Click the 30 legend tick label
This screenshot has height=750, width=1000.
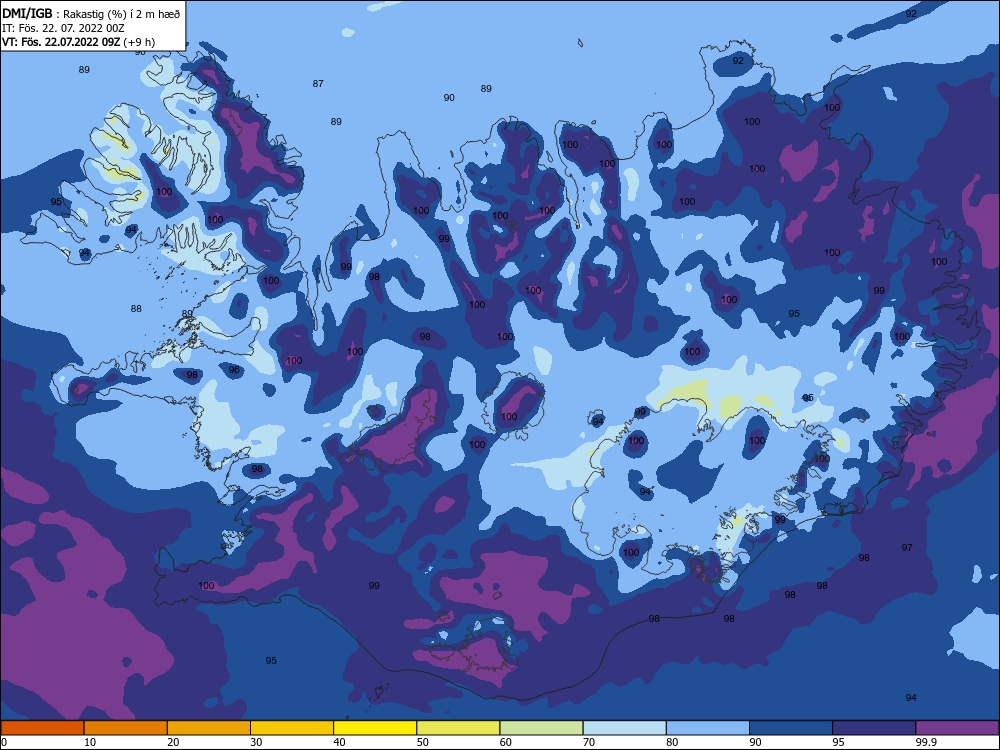[x=256, y=742]
